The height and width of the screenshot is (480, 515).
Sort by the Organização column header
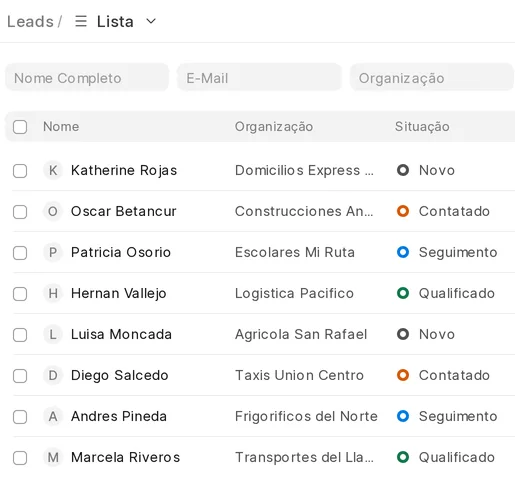274,127
